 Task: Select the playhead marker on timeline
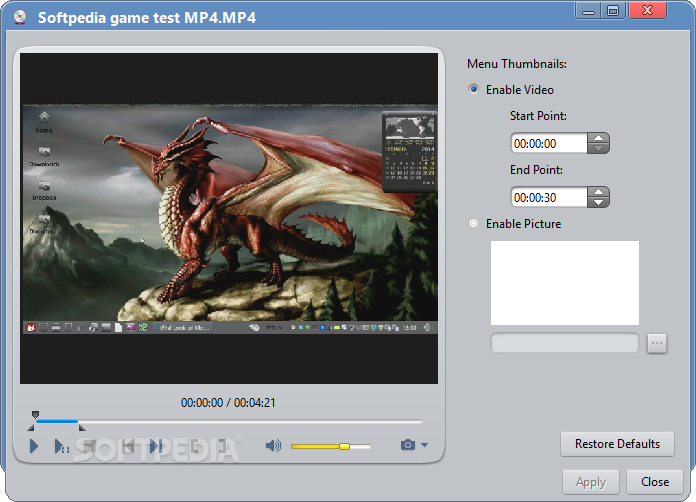(36, 415)
